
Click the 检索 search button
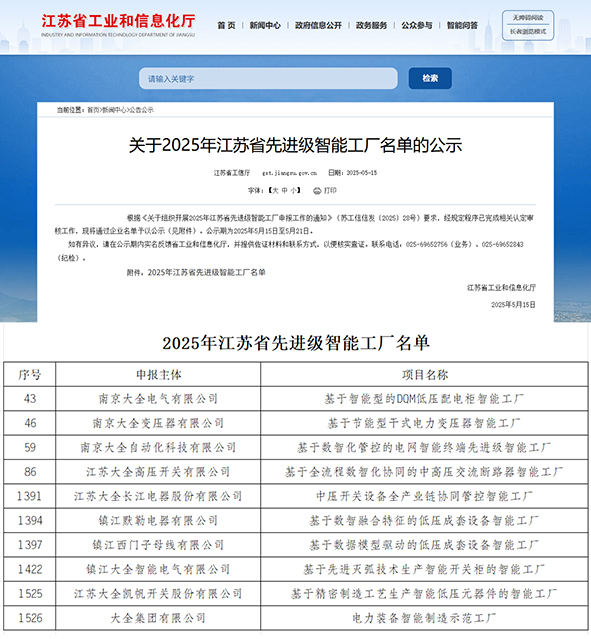(430, 78)
